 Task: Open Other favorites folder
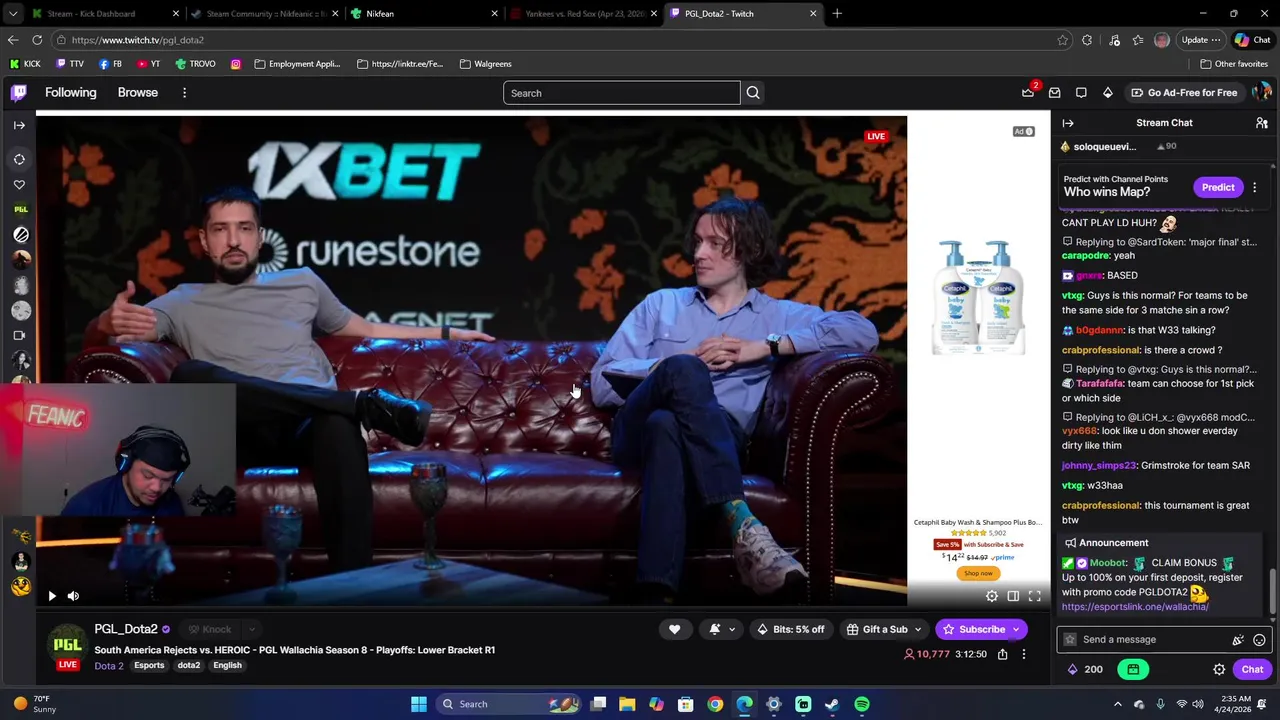click(1234, 64)
